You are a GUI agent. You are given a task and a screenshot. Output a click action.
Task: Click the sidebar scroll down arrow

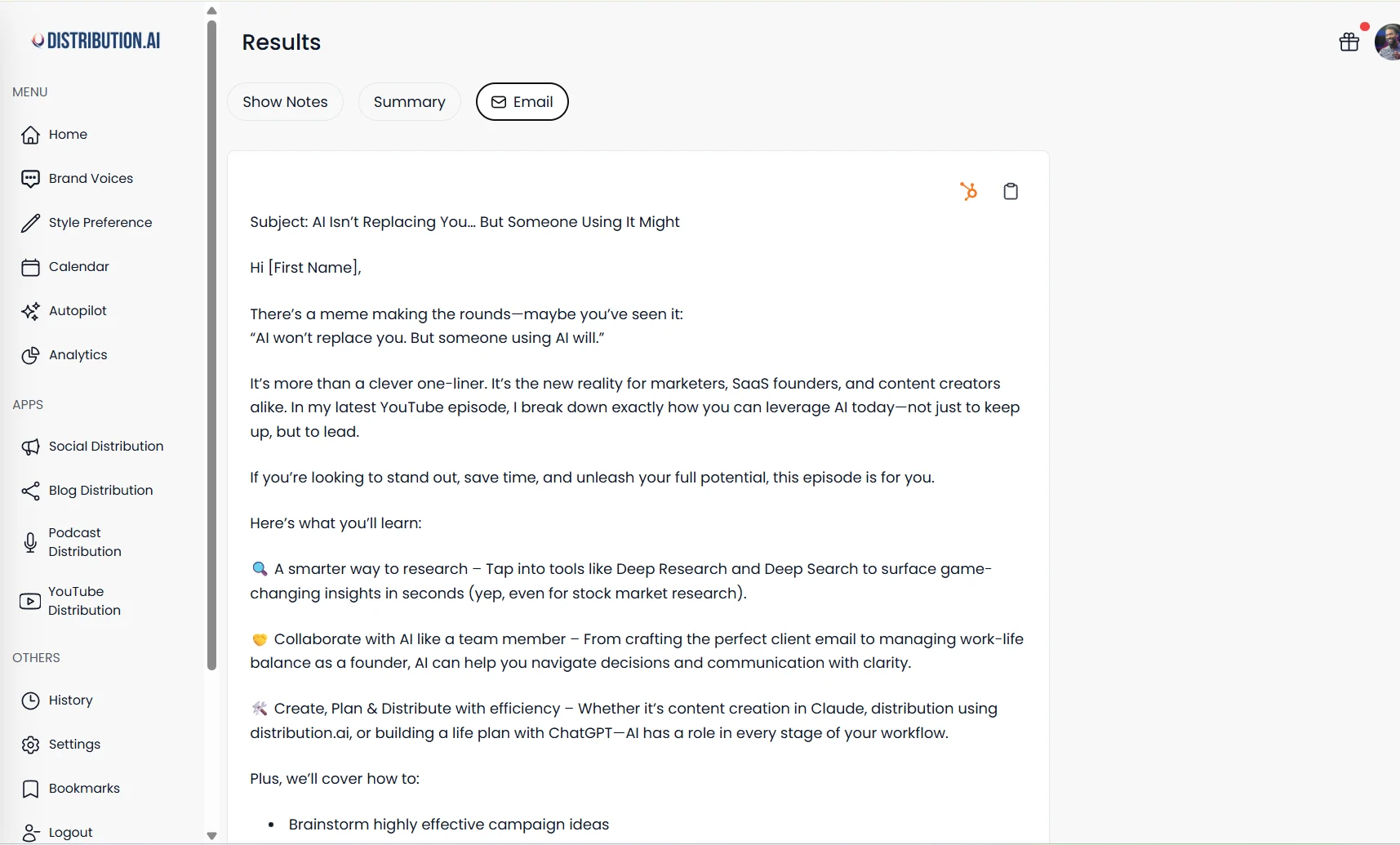pyautogui.click(x=212, y=836)
